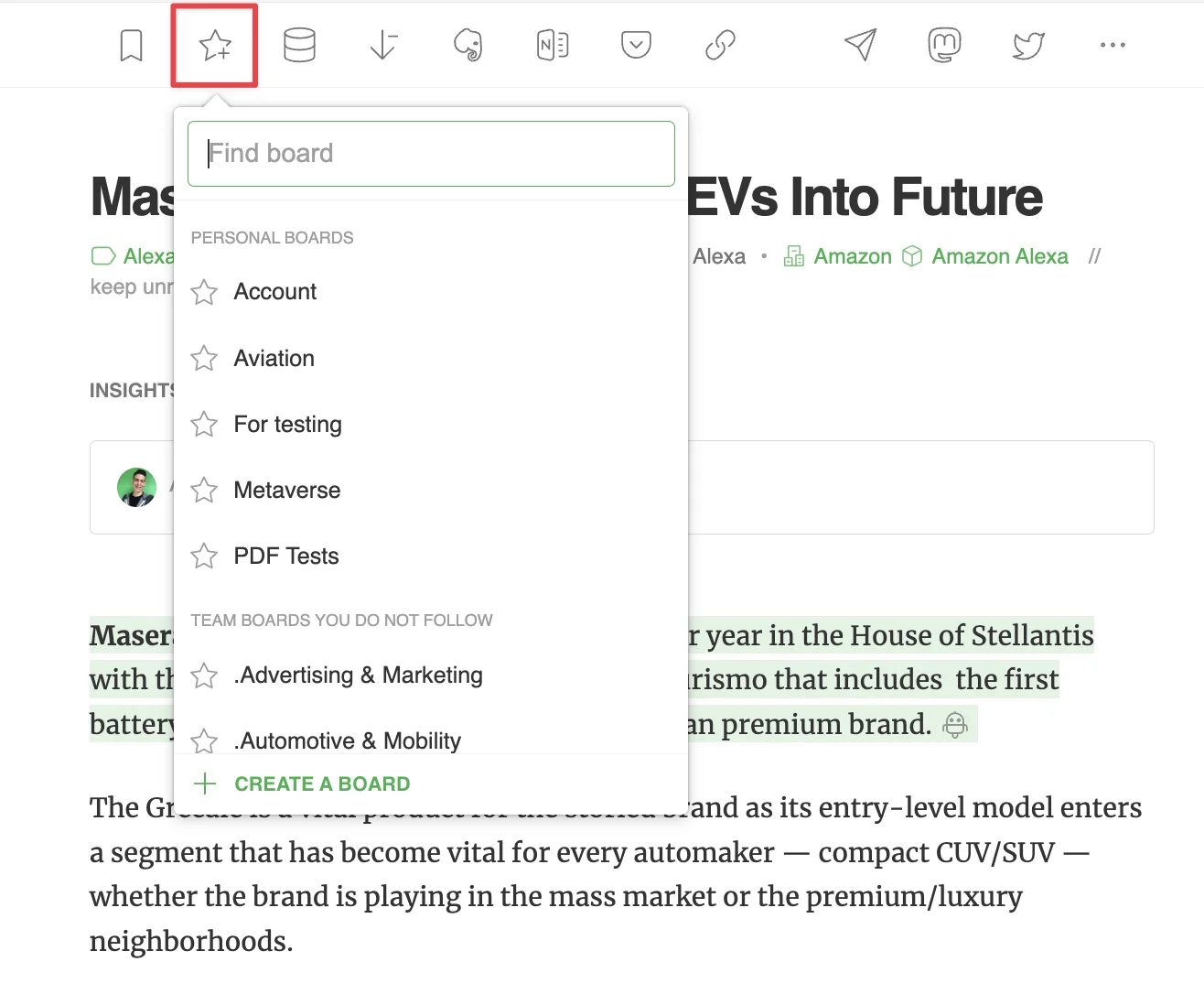Click the Insights section label

pyautogui.click(x=132, y=391)
